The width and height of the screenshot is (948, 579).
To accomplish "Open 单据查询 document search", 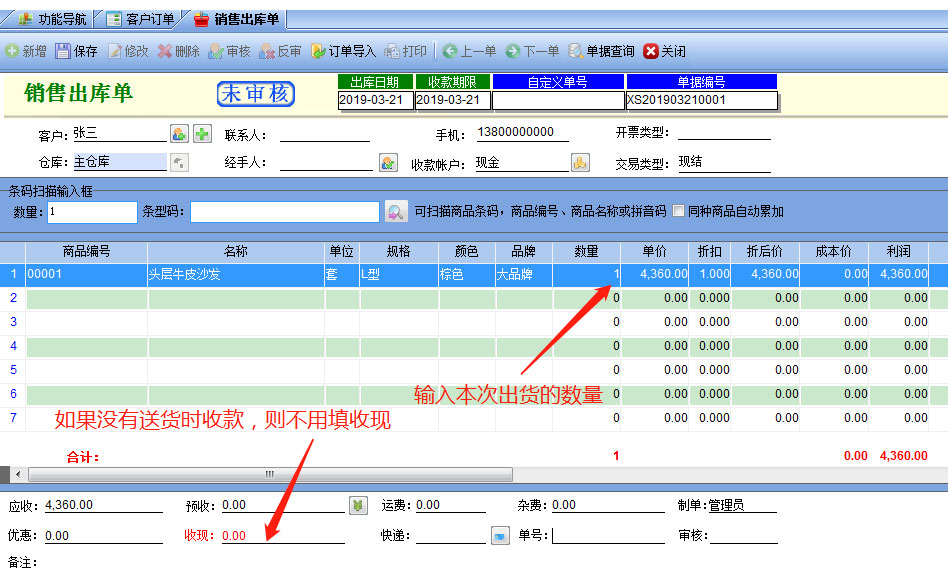I will coord(576,51).
